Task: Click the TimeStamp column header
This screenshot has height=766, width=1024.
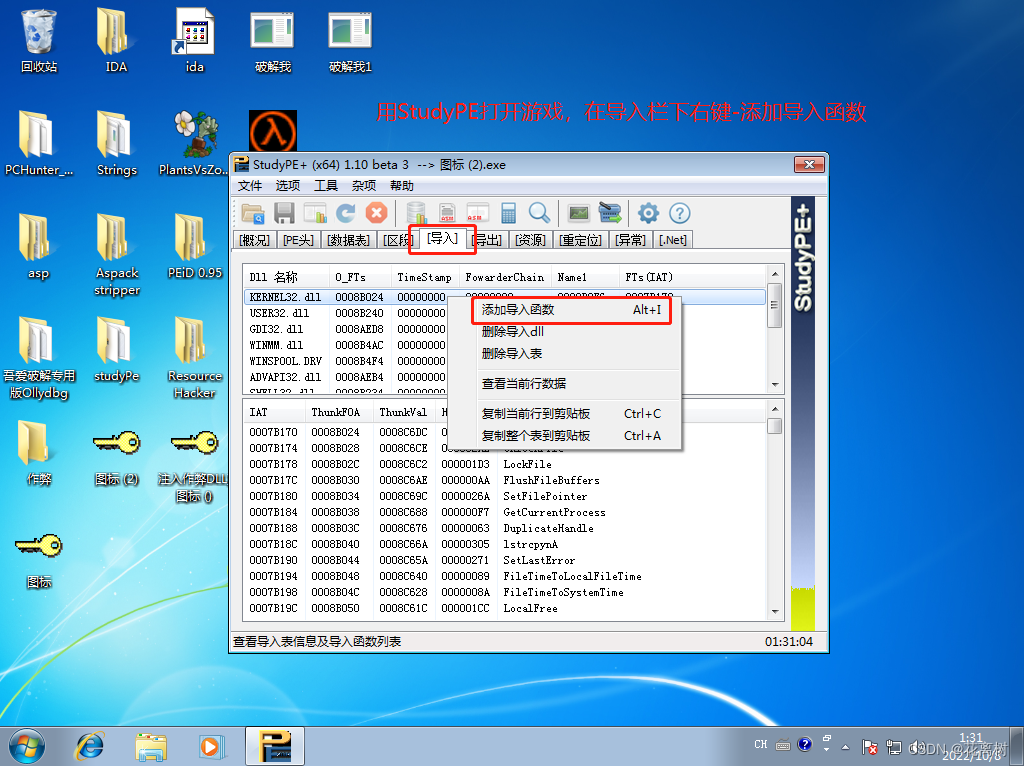Action: [x=424, y=277]
